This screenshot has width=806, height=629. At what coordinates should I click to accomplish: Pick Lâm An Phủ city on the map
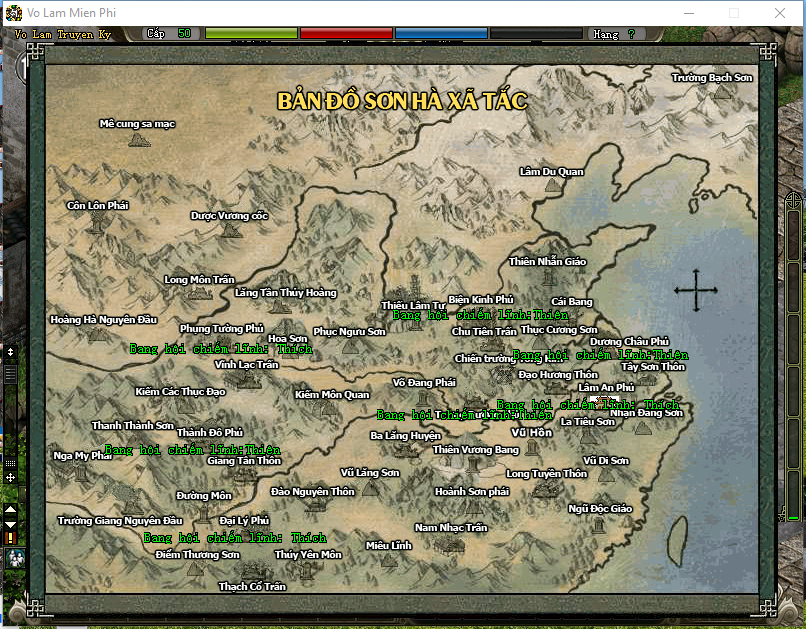coord(605,388)
